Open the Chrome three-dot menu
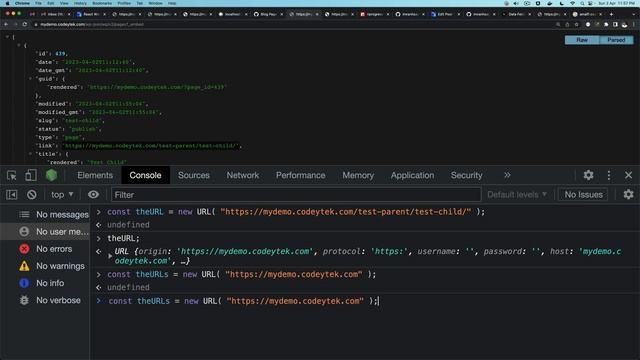Image resolution: width=640 pixels, height=360 pixels. click(634, 24)
